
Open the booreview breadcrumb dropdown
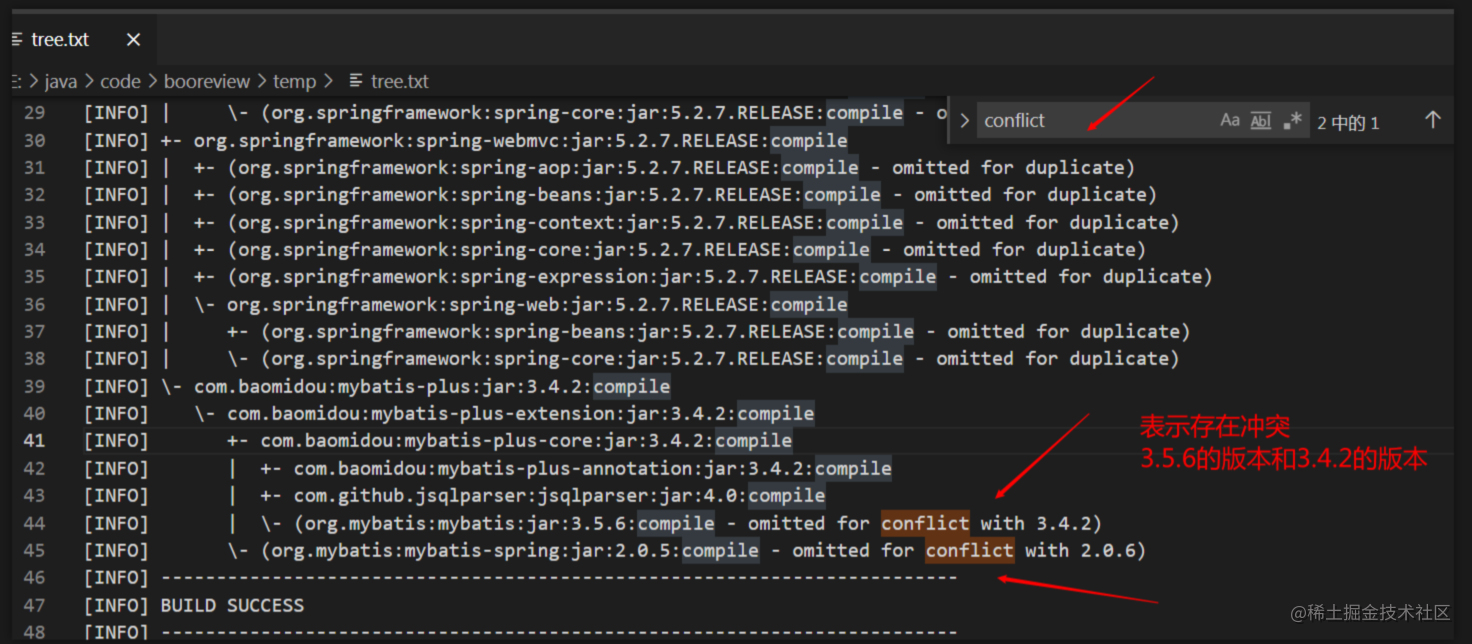pyautogui.click(x=207, y=81)
